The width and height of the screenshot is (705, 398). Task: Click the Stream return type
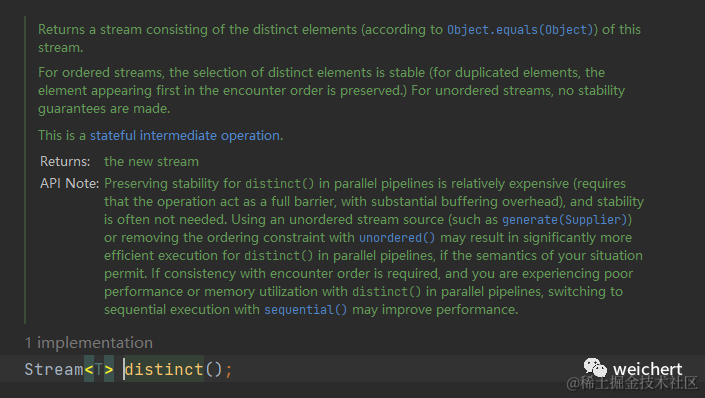(x=54, y=369)
